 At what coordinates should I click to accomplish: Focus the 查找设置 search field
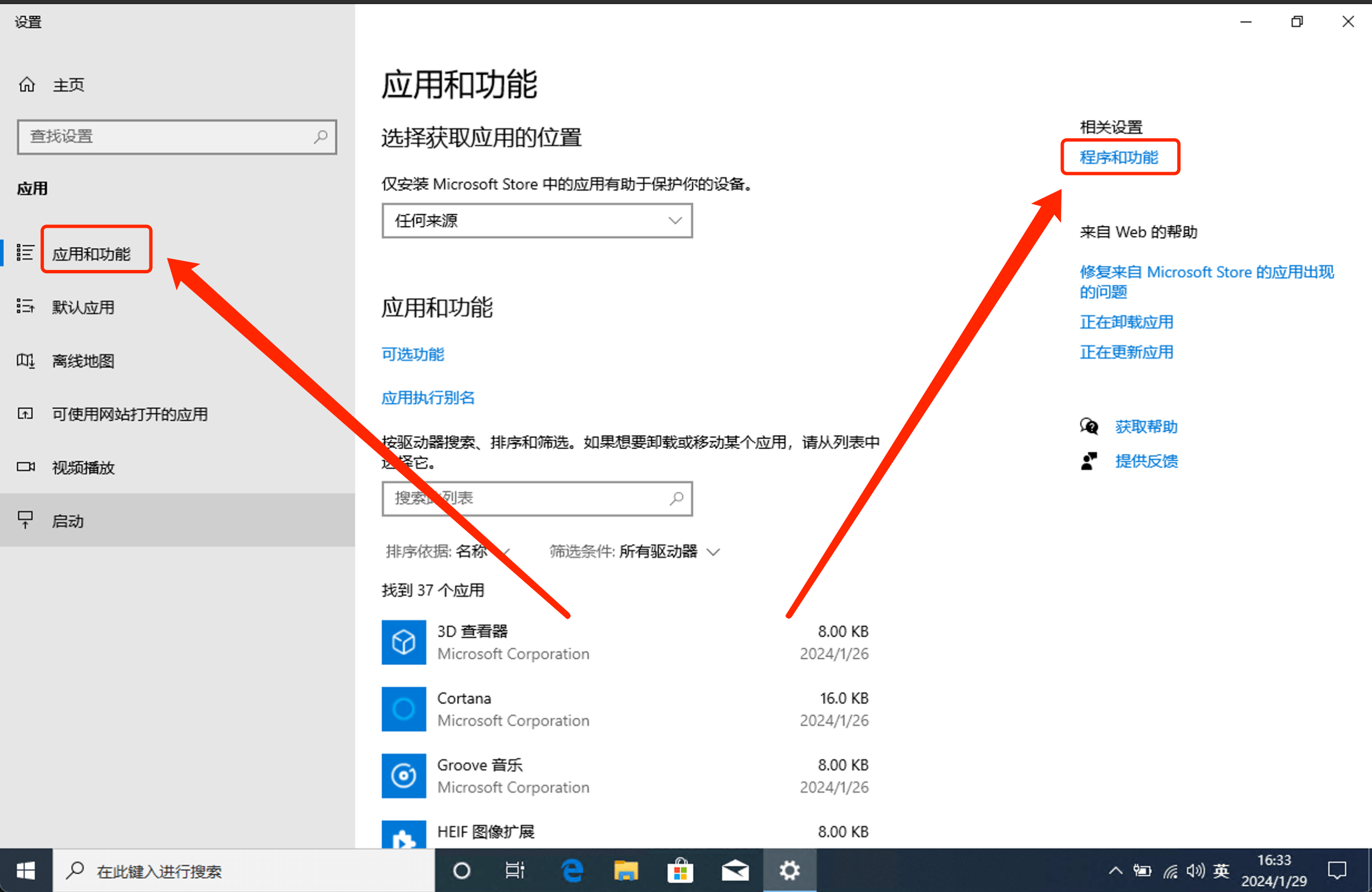tap(177, 137)
